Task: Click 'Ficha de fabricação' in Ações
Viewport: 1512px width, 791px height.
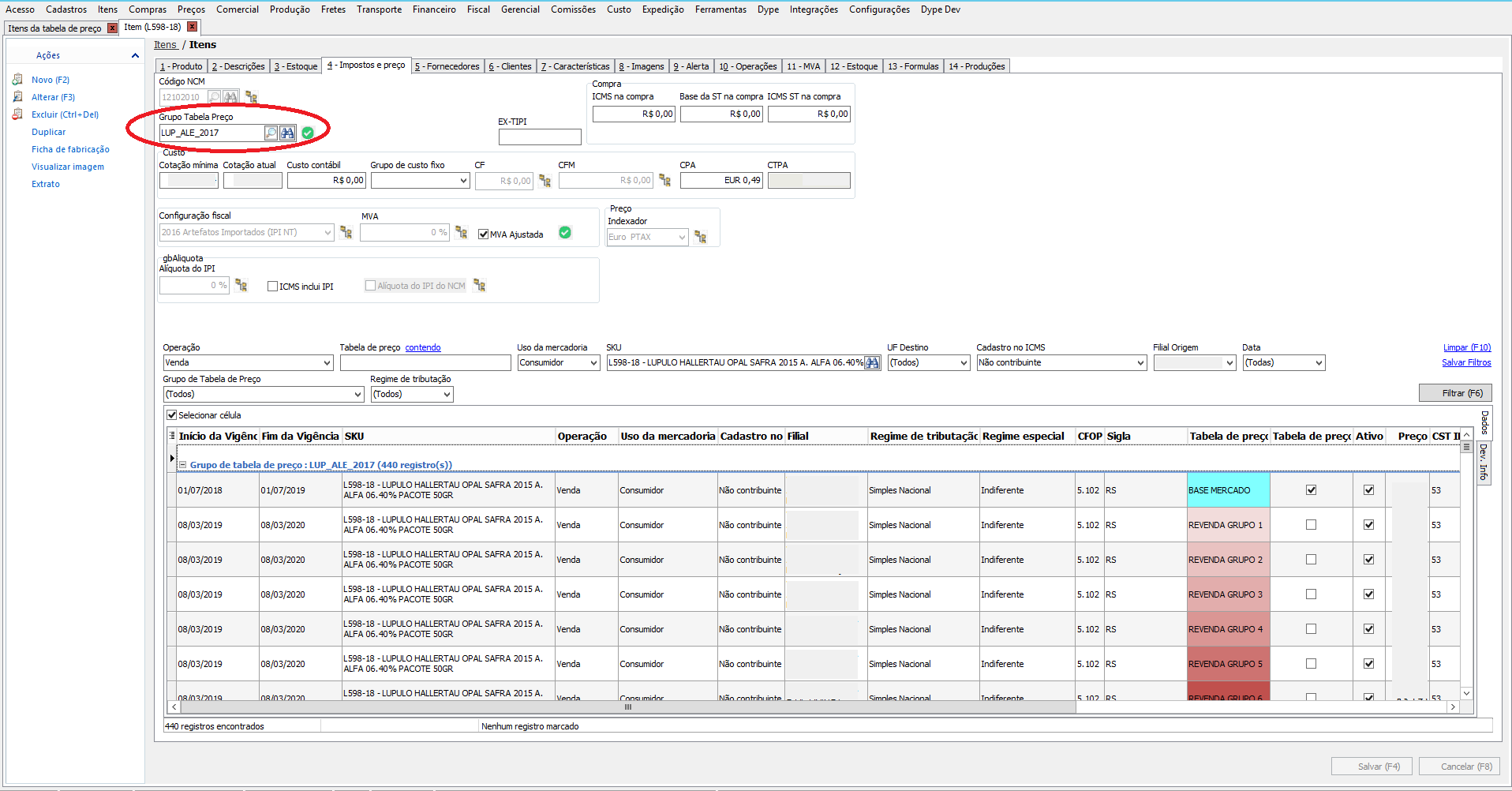Action: 70,149
